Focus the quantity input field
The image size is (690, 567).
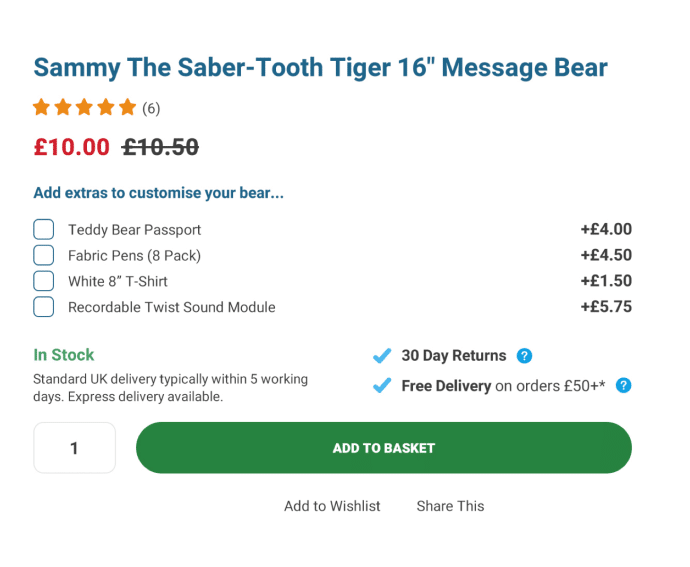pyautogui.click(x=74, y=448)
